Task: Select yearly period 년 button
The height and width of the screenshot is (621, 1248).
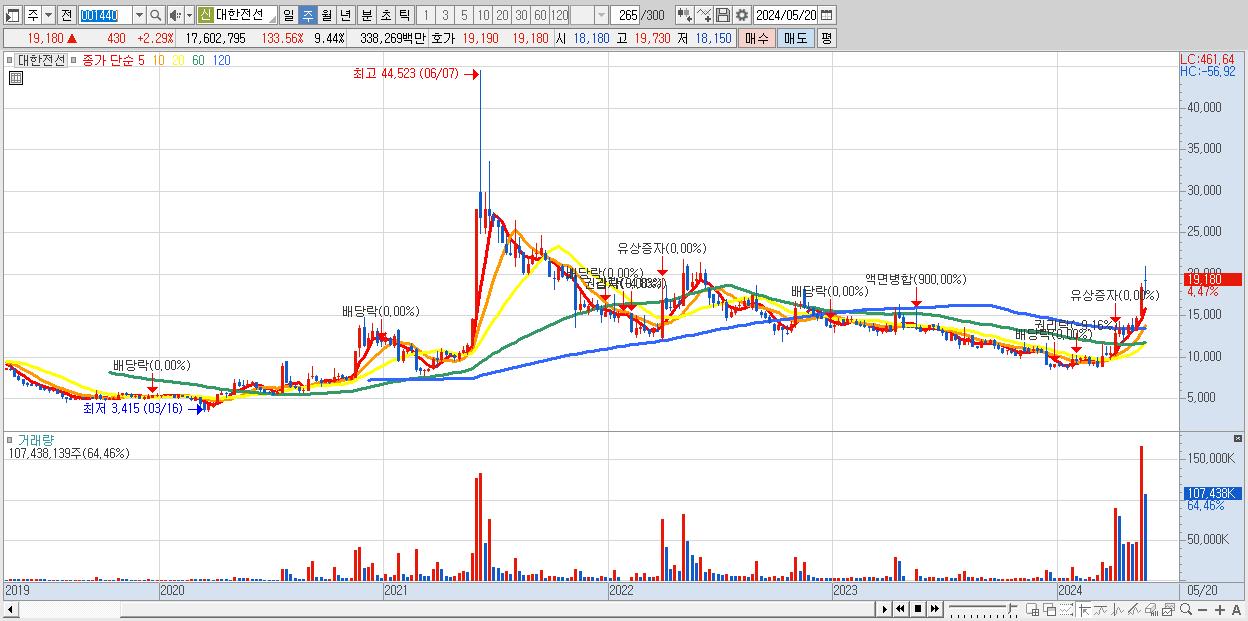Action: [x=345, y=15]
